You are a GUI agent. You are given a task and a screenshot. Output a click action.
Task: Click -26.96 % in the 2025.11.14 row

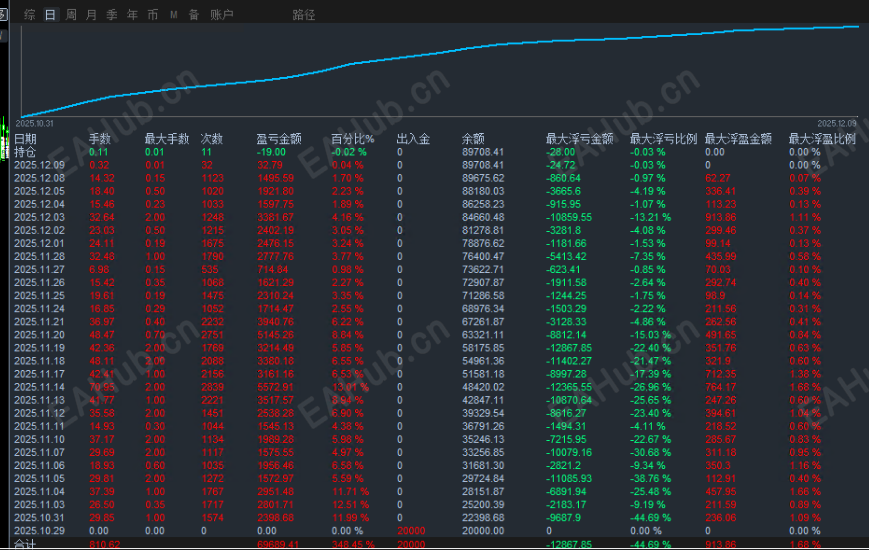[650, 387]
